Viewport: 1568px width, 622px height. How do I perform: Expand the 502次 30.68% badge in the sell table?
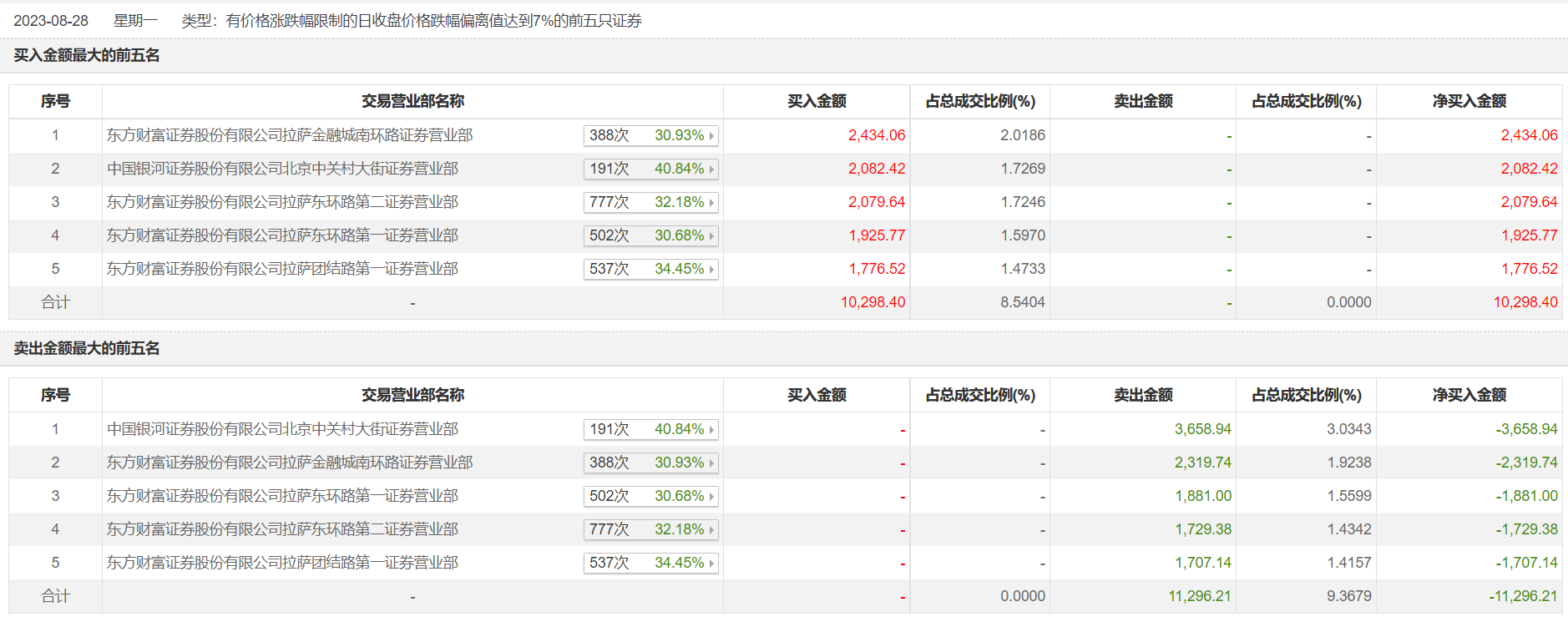tap(651, 496)
